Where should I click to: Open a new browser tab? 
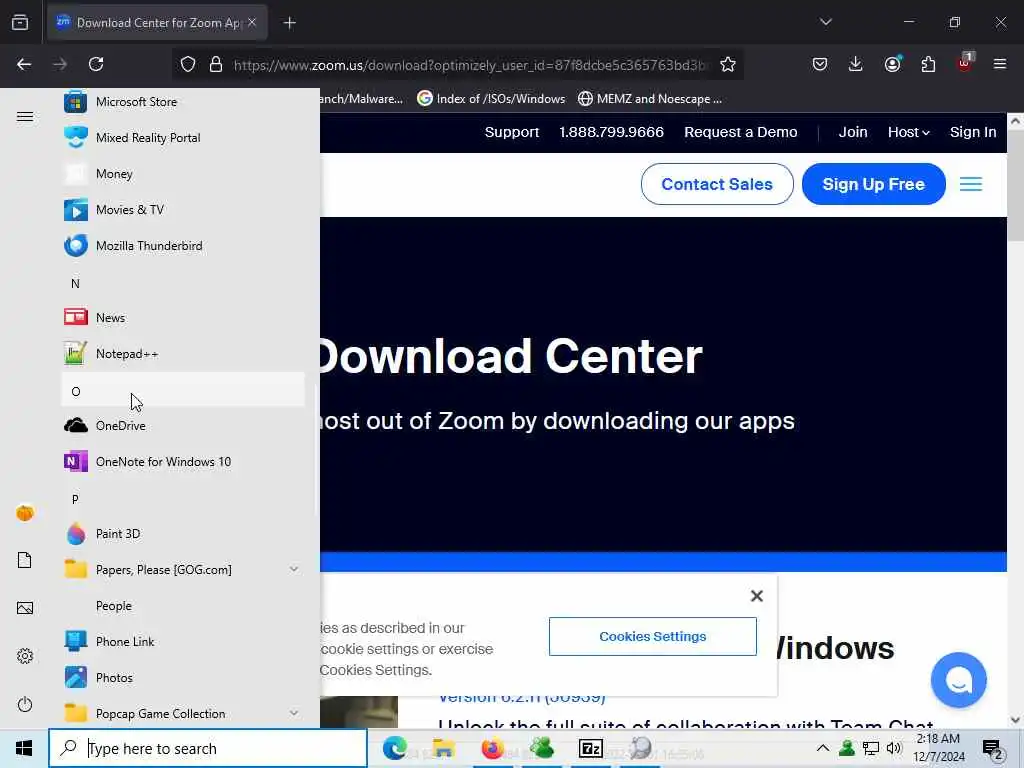coord(289,23)
